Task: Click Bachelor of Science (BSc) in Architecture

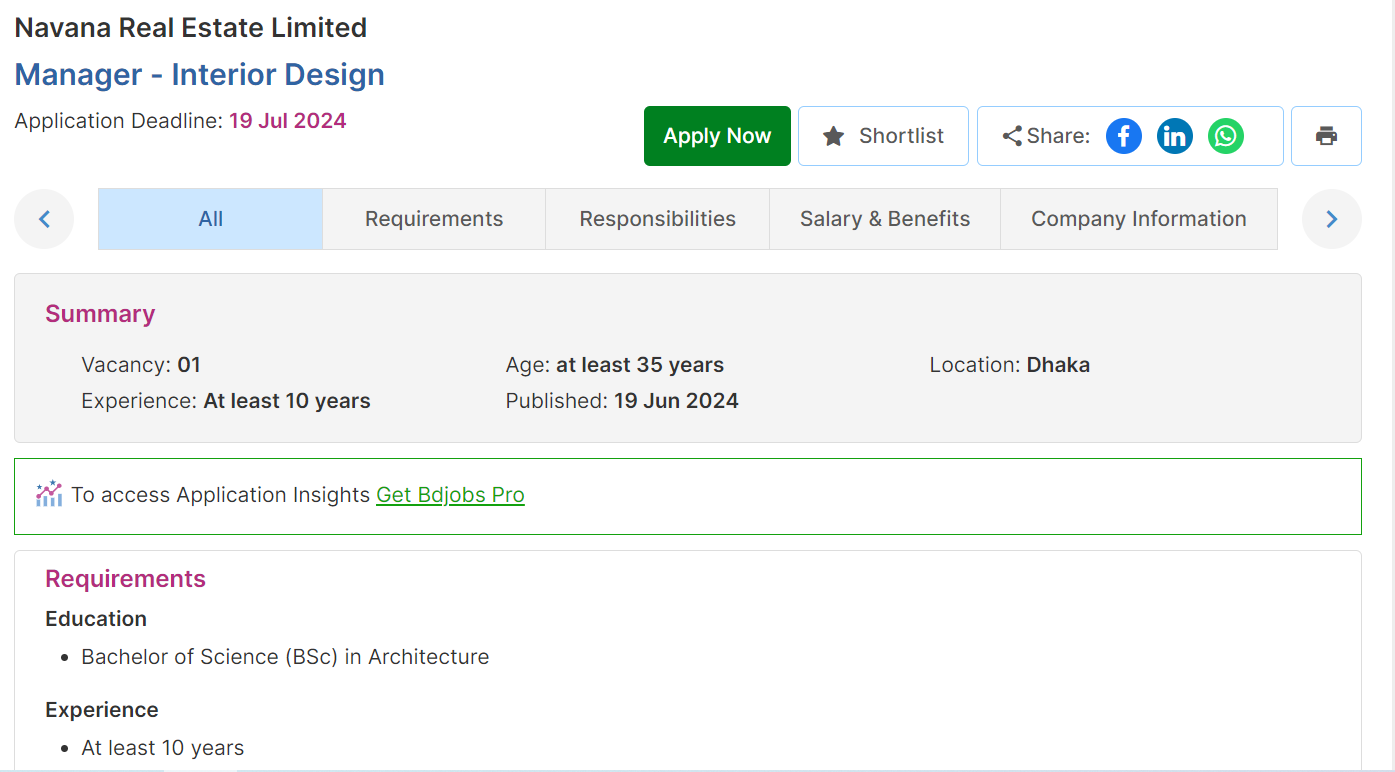Action: coord(285,657)
